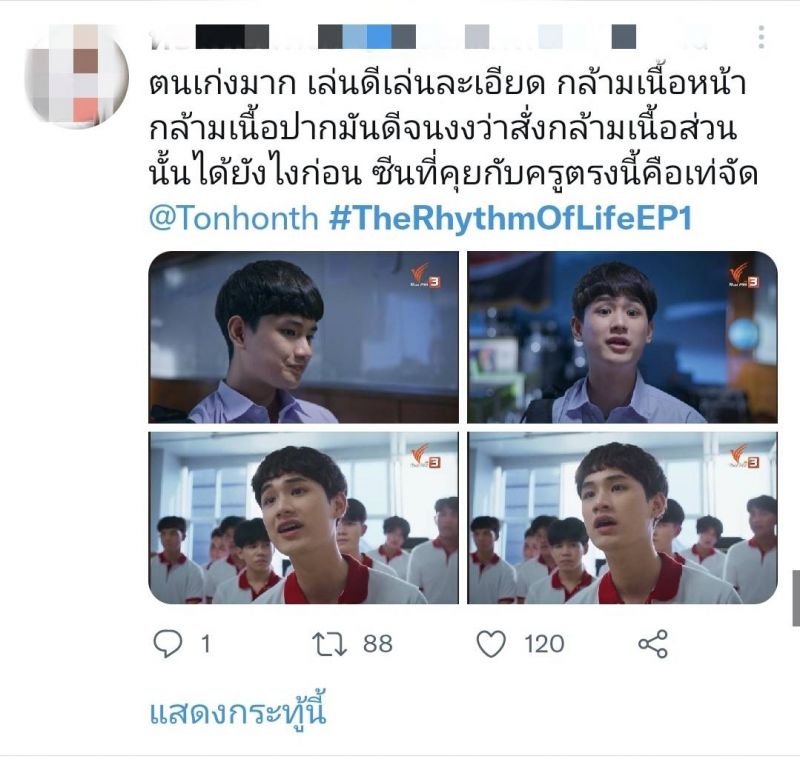Click the like count 120
The height and width of the screenshot is (759, 800).
point(544,644)
